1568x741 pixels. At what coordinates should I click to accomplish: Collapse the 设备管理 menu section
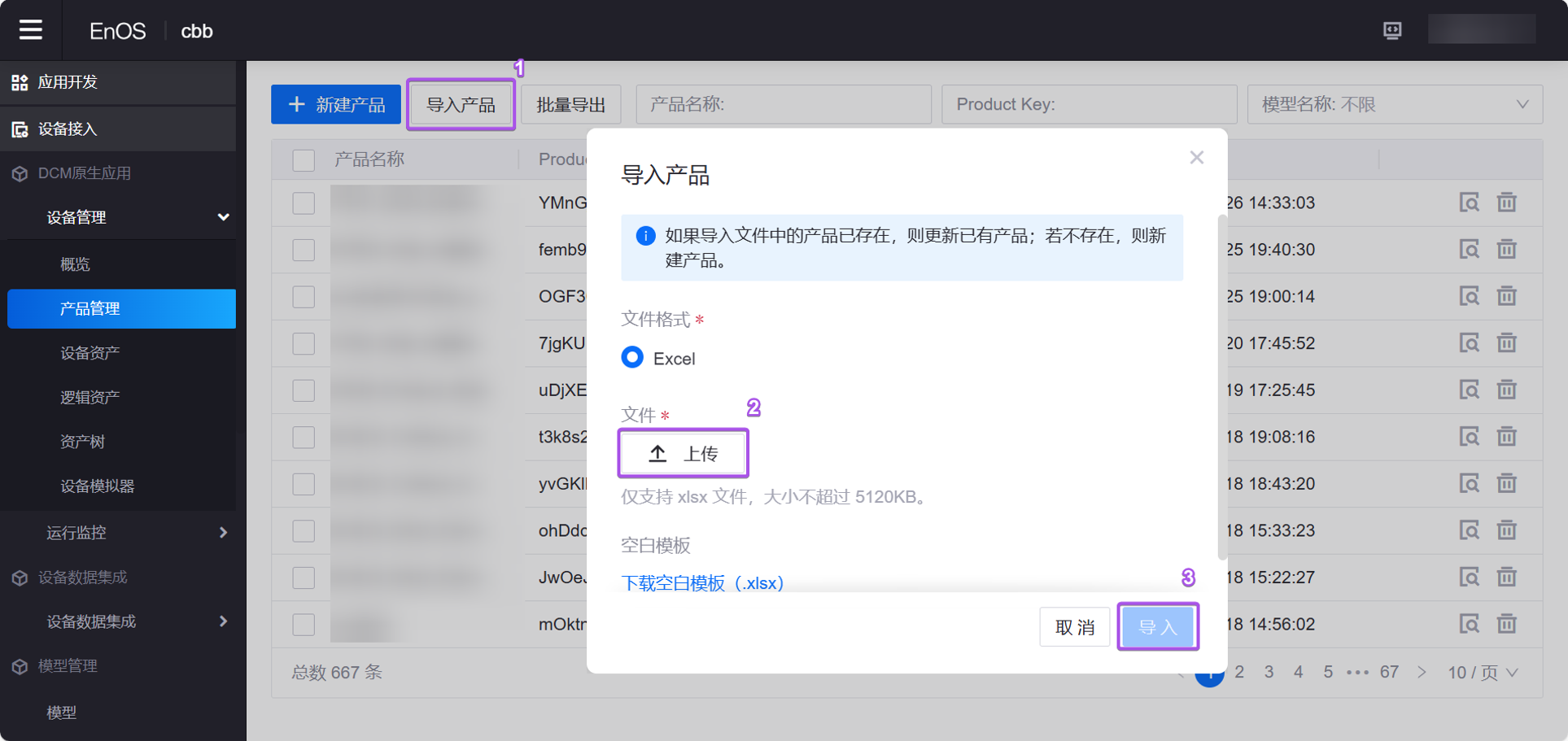click(222, 217)
